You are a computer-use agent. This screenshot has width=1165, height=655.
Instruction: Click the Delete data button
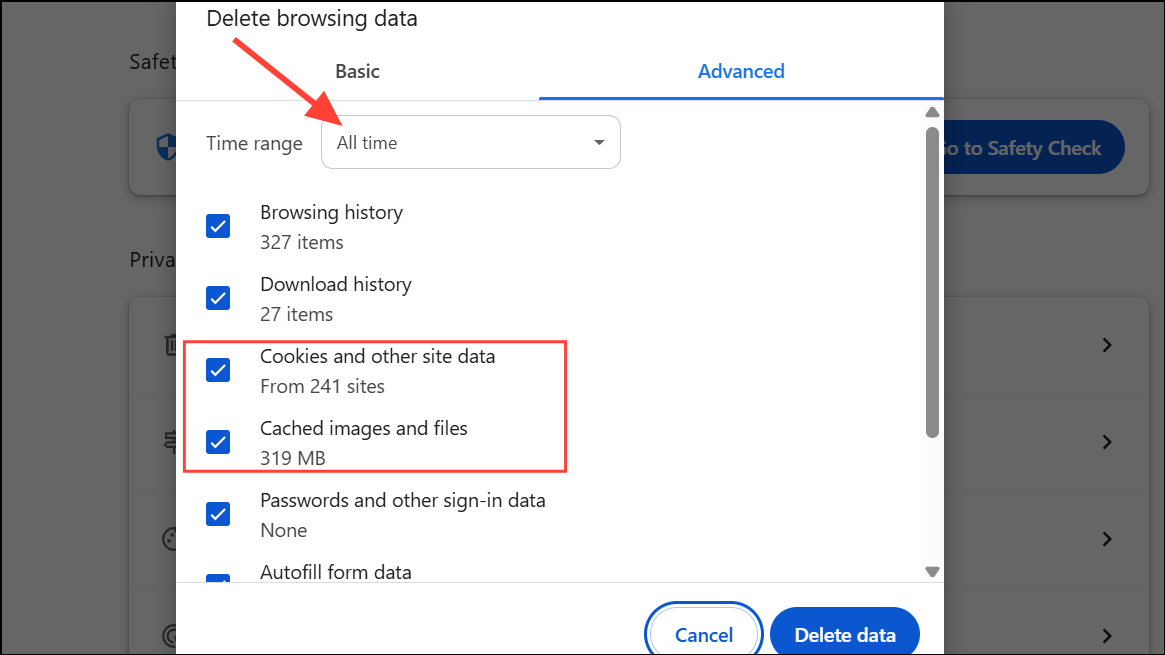[844, 634]
